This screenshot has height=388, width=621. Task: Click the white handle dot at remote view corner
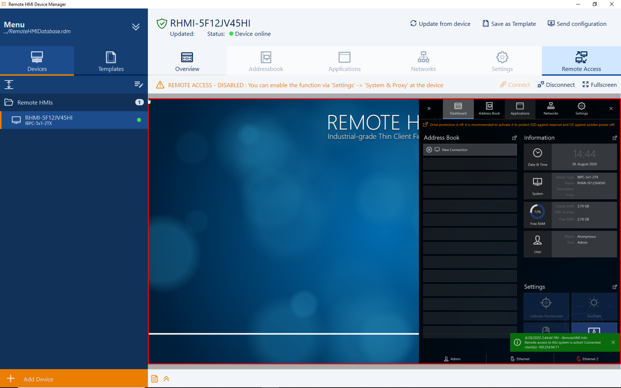(149, 102)
